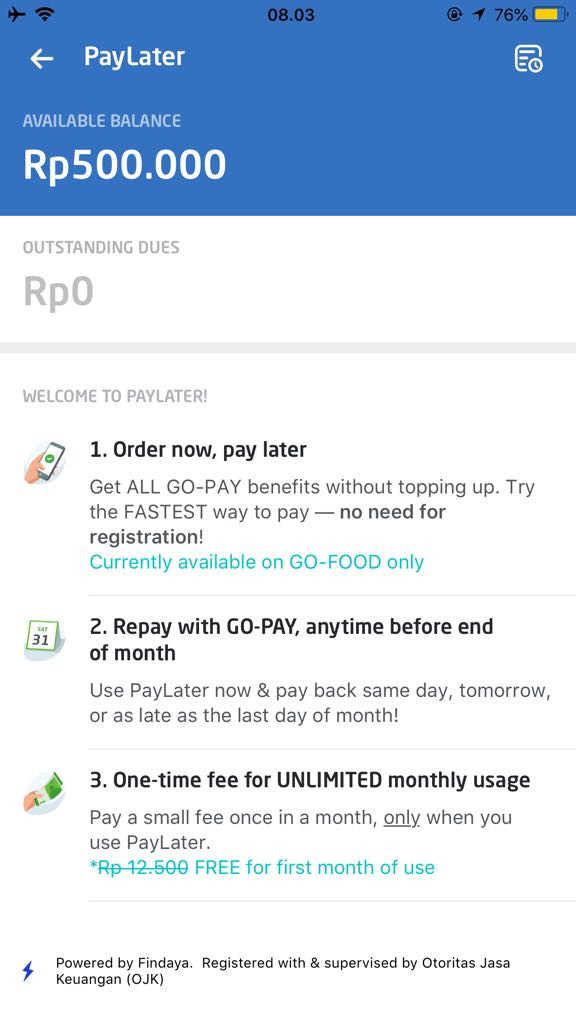Open the transaction history icon
The width and height of the screenshot is (576, 1024).
[x=528, y=59]
